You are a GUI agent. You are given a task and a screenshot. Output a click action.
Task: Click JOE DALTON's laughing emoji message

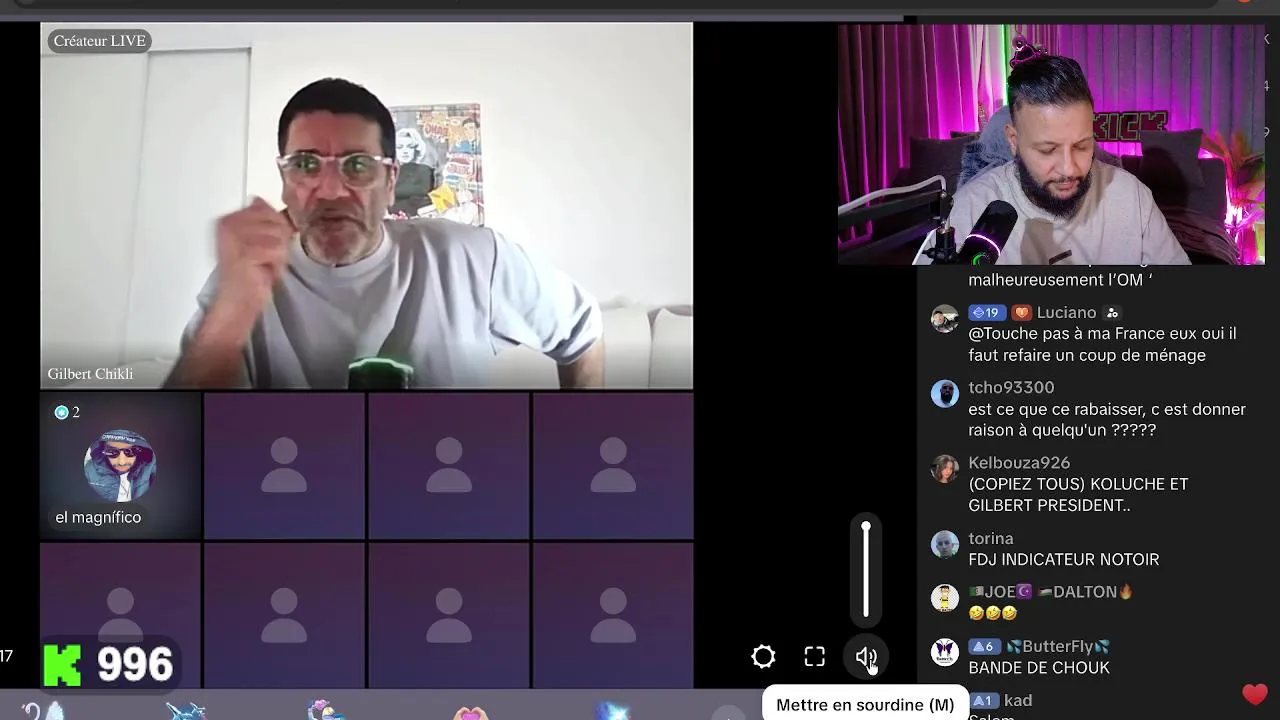[x=993, y=613]
